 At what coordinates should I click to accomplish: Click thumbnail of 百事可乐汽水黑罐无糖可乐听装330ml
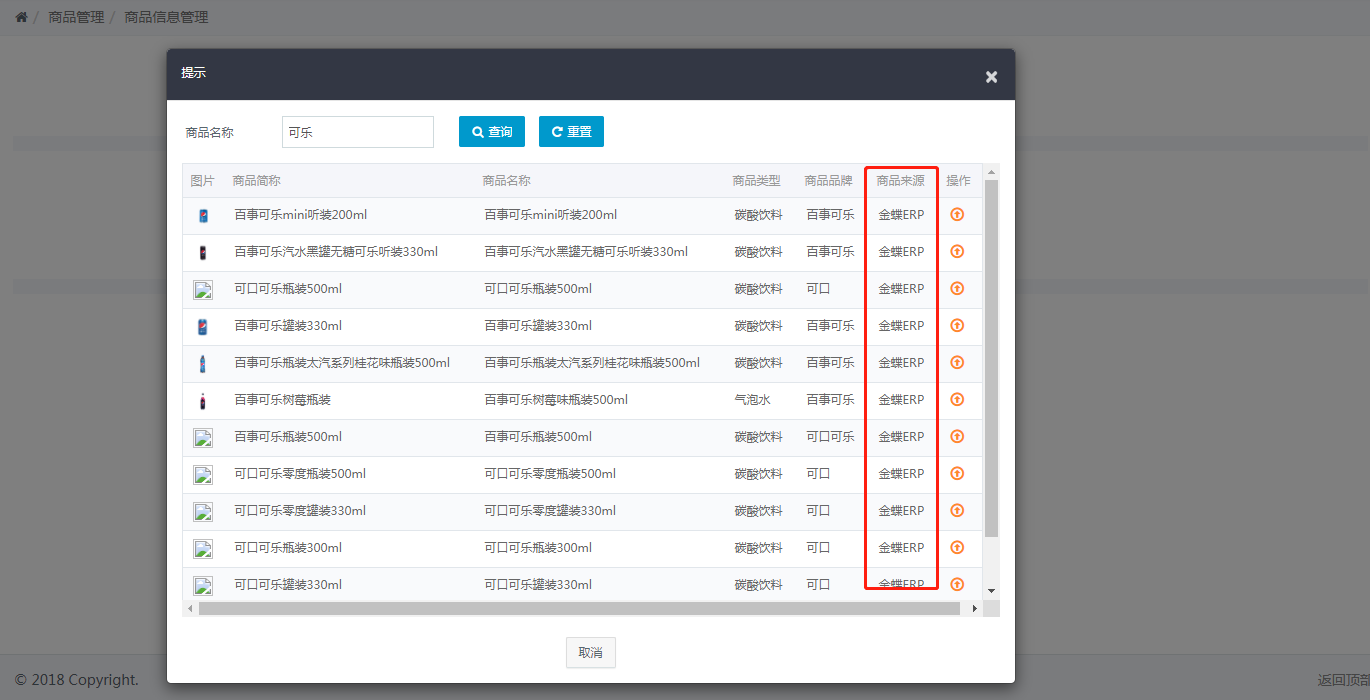(x=203, y=252)
